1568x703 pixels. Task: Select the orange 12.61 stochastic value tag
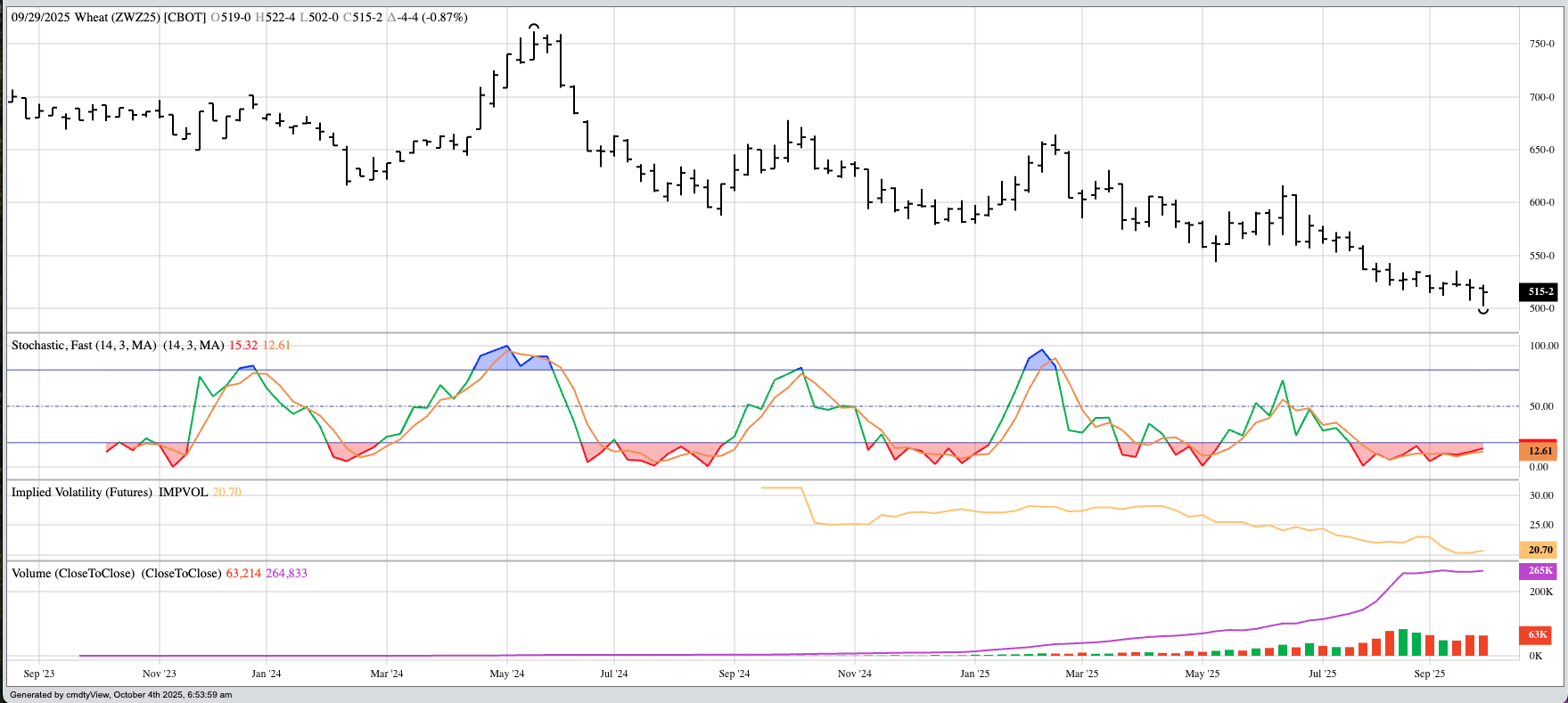[1539, 452]
